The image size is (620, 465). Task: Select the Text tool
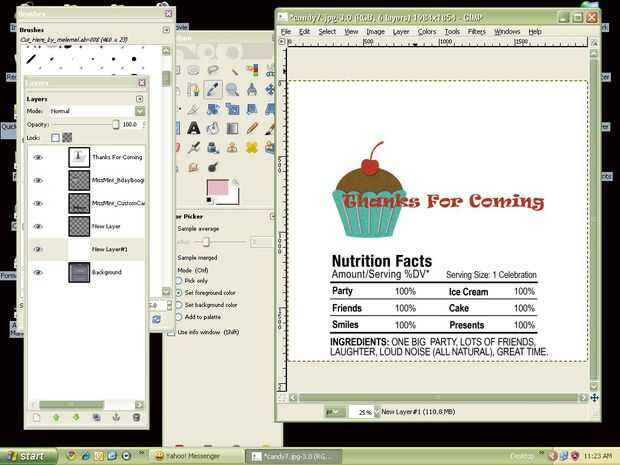(x=194, y=128)
